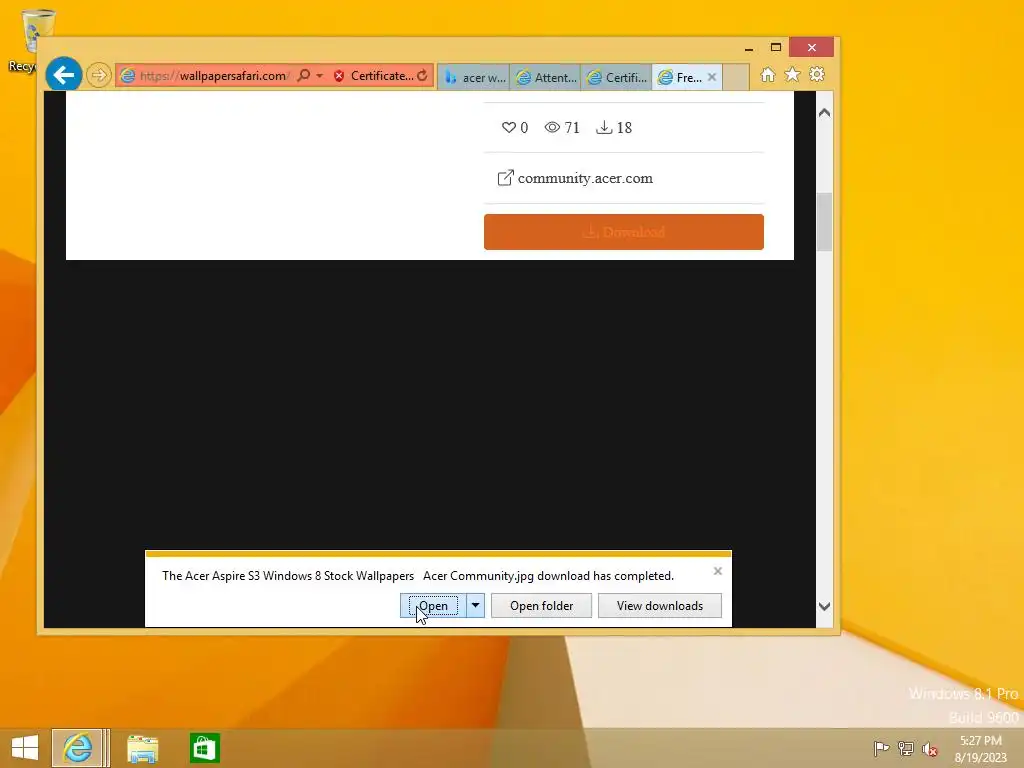1024x768 pixels.
Task: Click the vertical scrollbar thumb
Action: (824, 222)
